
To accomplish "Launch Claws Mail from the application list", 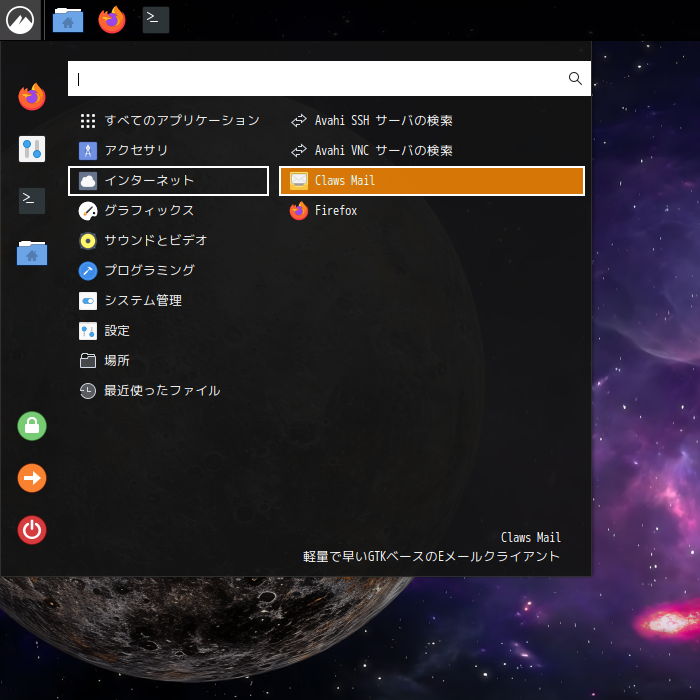I will click(432, 181).
